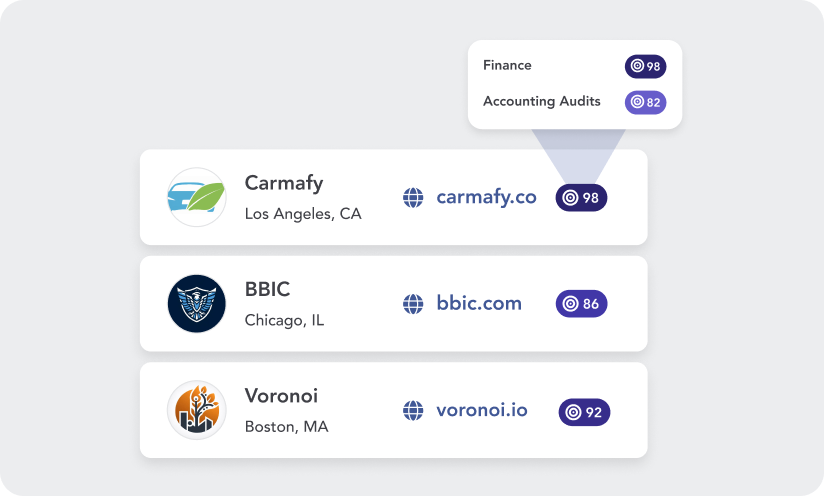Click the BBIC score badge showing 86
Viewport: 824px width, 496px height.
(581, 304)
